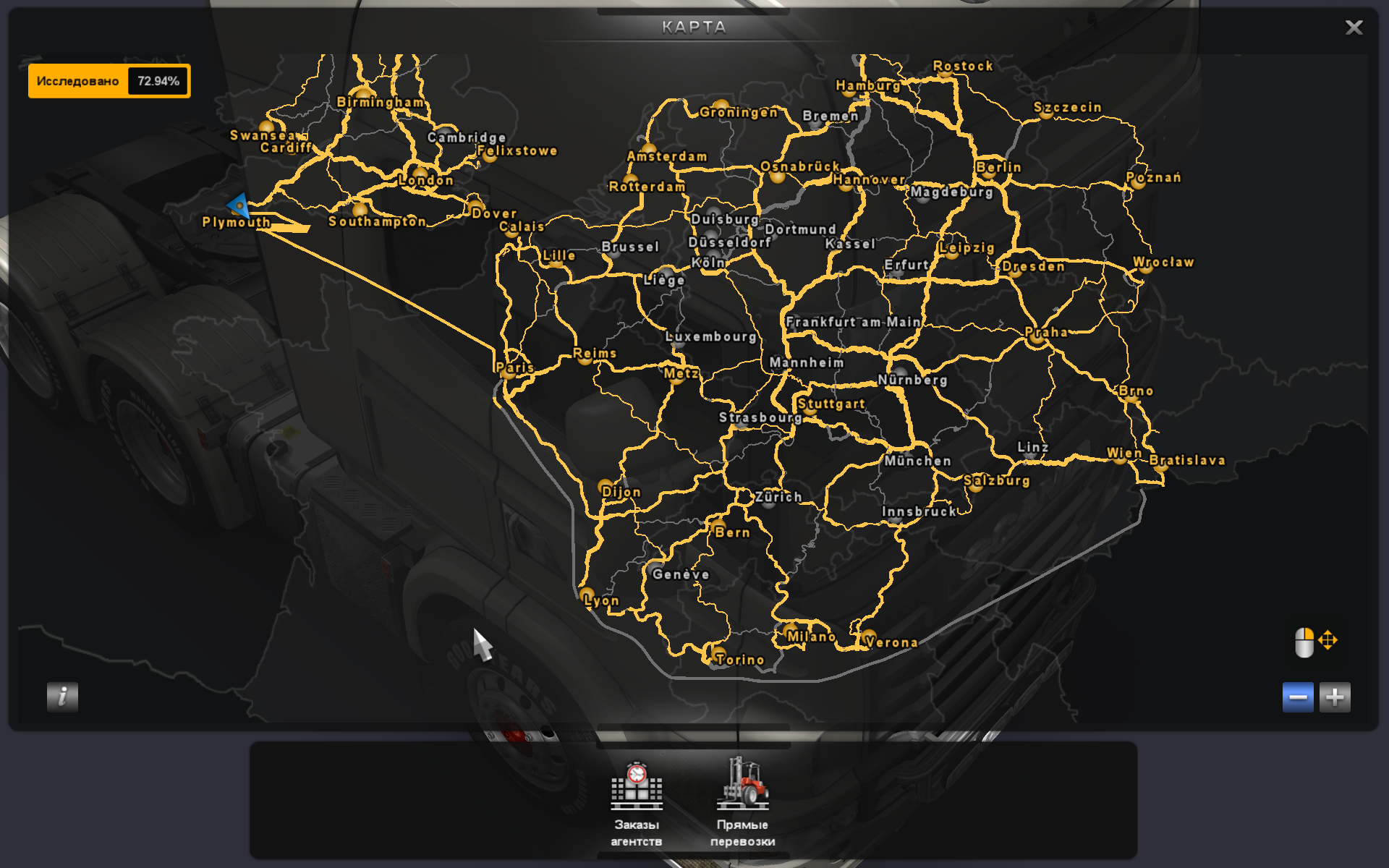Open the map info legend button

coord(62,697)
